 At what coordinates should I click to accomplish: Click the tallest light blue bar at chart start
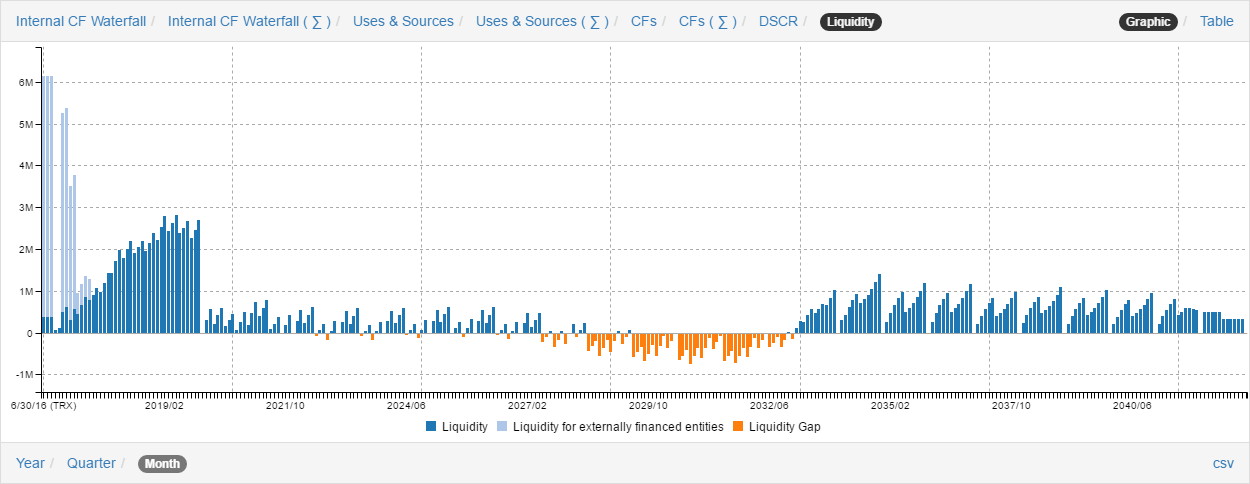tap(46, 200)
